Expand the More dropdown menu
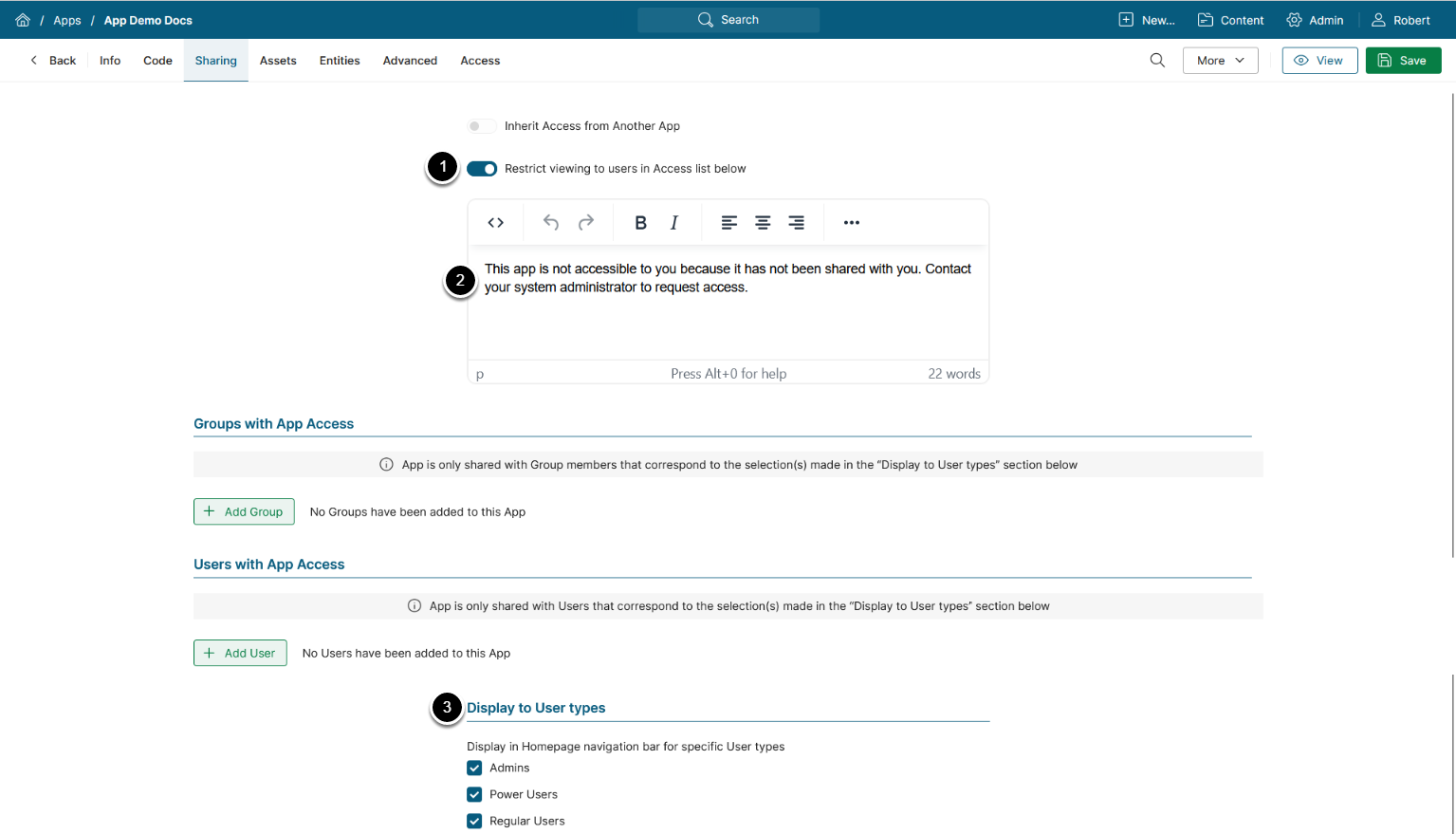Viewport: 1456px width, 834px height. pyautogui.click(x=1220, y=61)
